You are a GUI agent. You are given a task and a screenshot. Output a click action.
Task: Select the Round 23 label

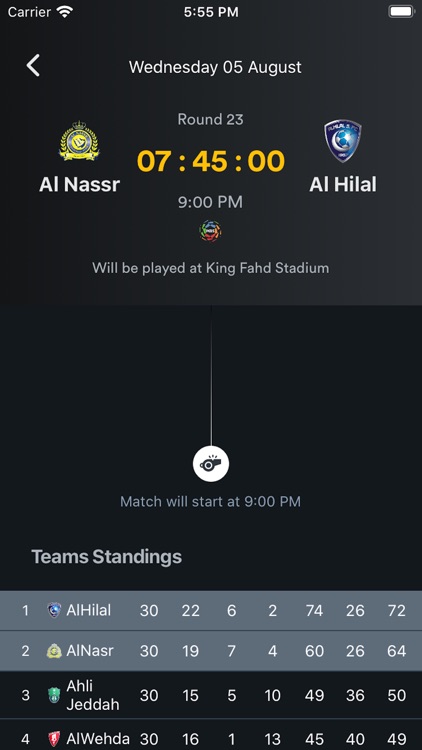click(x=211, y=119)
